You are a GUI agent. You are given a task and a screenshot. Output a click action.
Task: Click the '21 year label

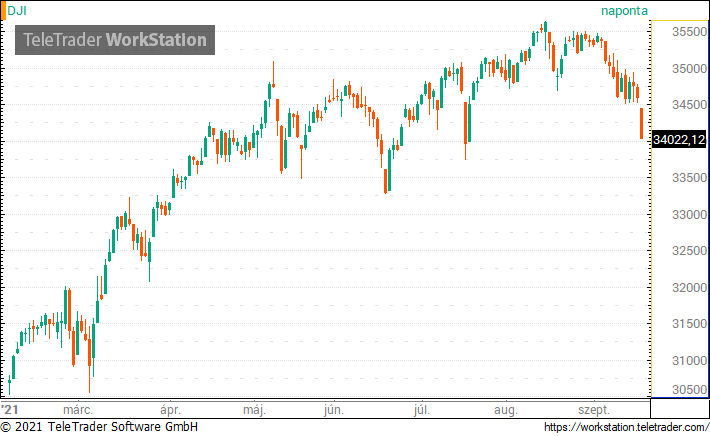(10, 410)
